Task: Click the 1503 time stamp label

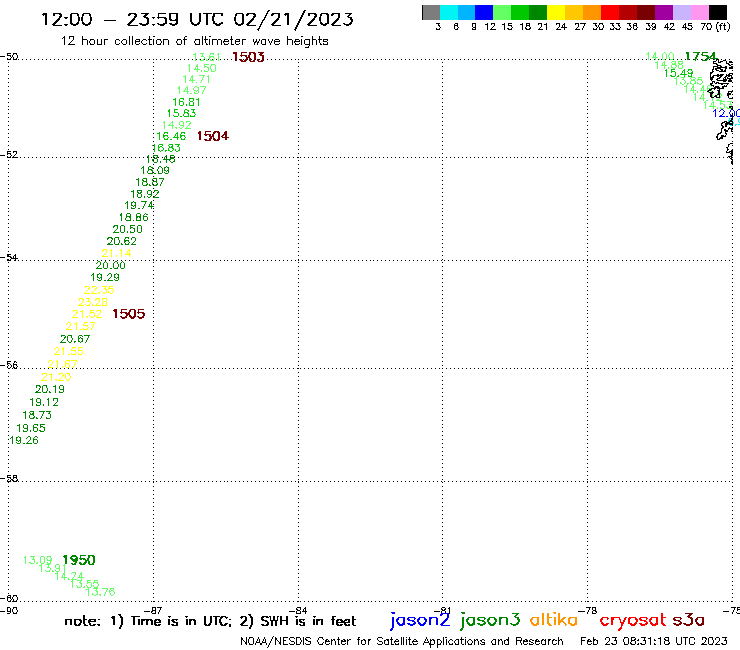Action: [x=248, y=57]
